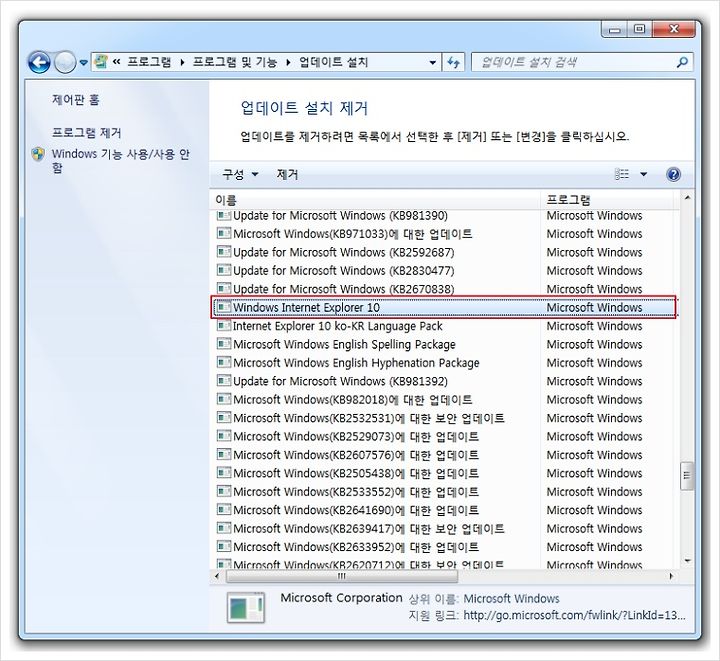Click icon beside KB981392 update
The width and height of the screenshot is (720, 661).
tap(224, 381)
